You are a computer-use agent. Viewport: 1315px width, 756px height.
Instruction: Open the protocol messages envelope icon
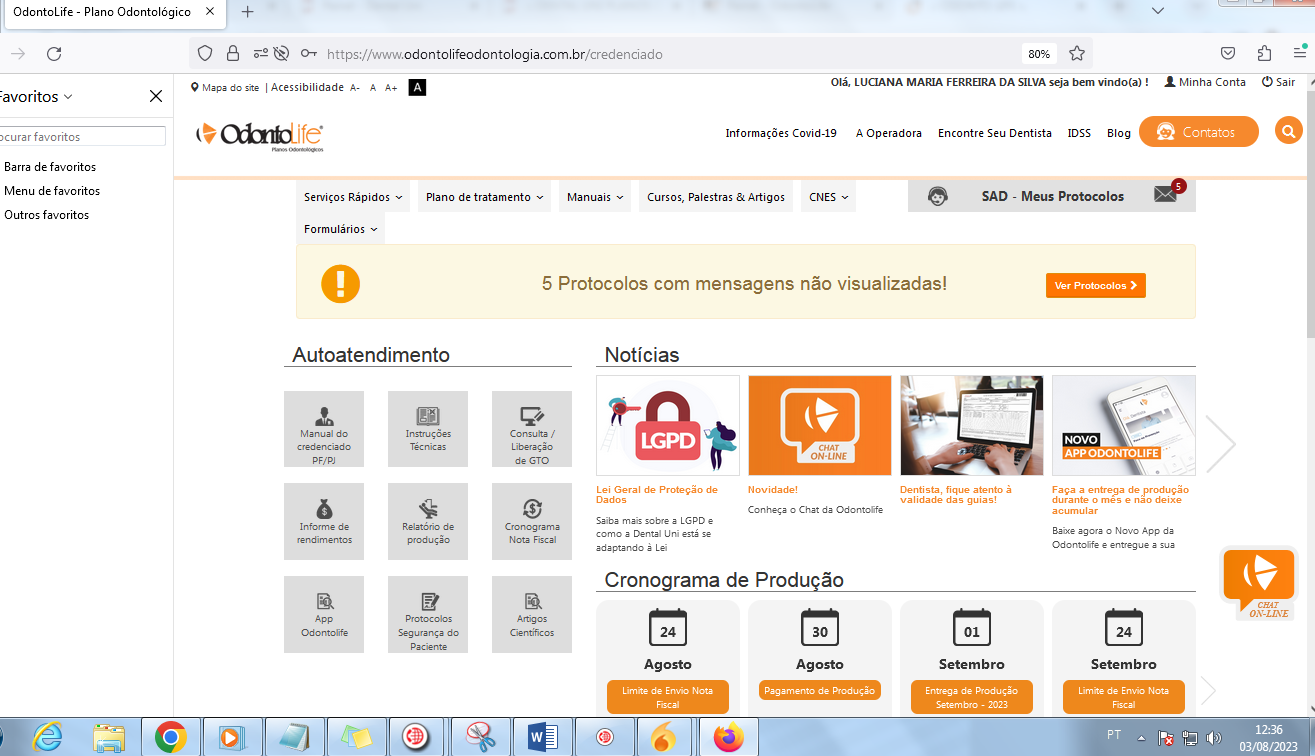coord(1166,194)
